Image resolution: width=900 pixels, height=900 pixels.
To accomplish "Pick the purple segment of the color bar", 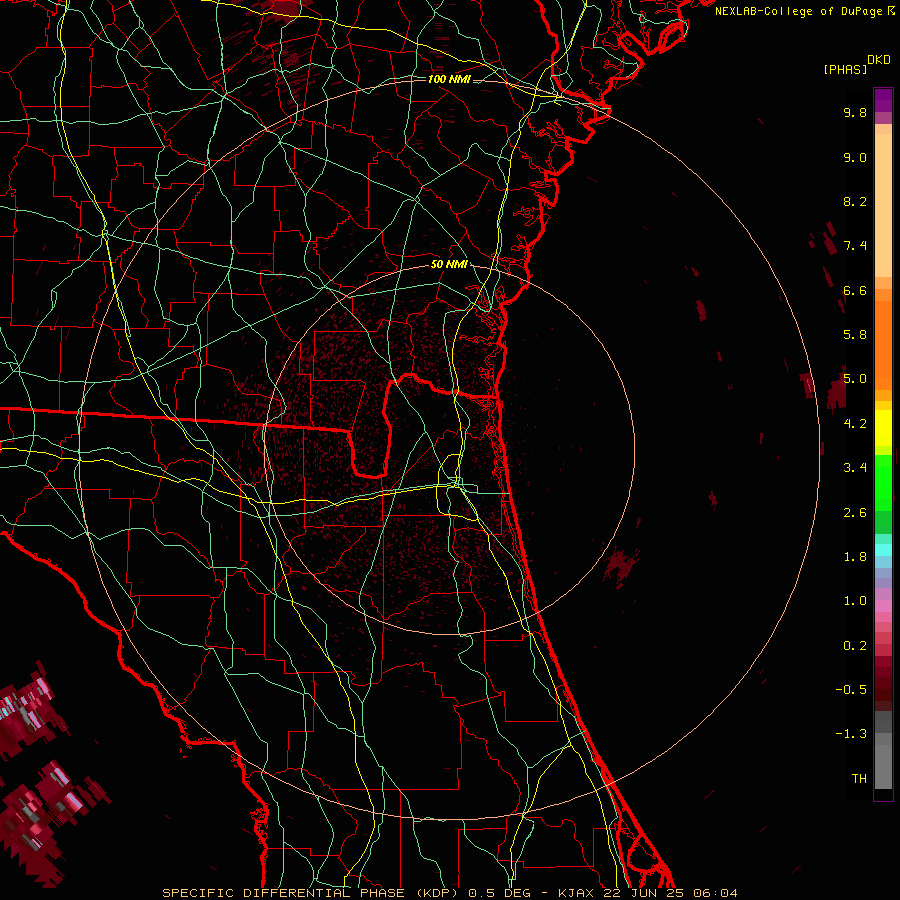I will [883, 100].
